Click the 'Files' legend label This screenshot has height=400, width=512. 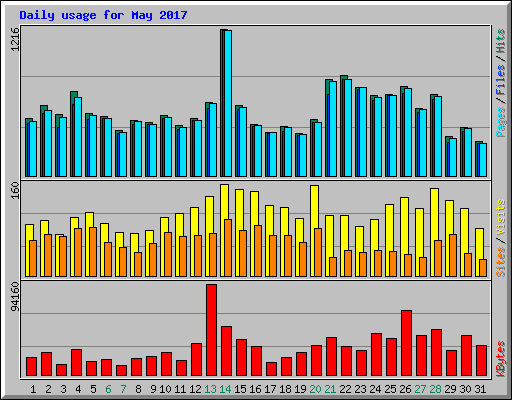501,79
